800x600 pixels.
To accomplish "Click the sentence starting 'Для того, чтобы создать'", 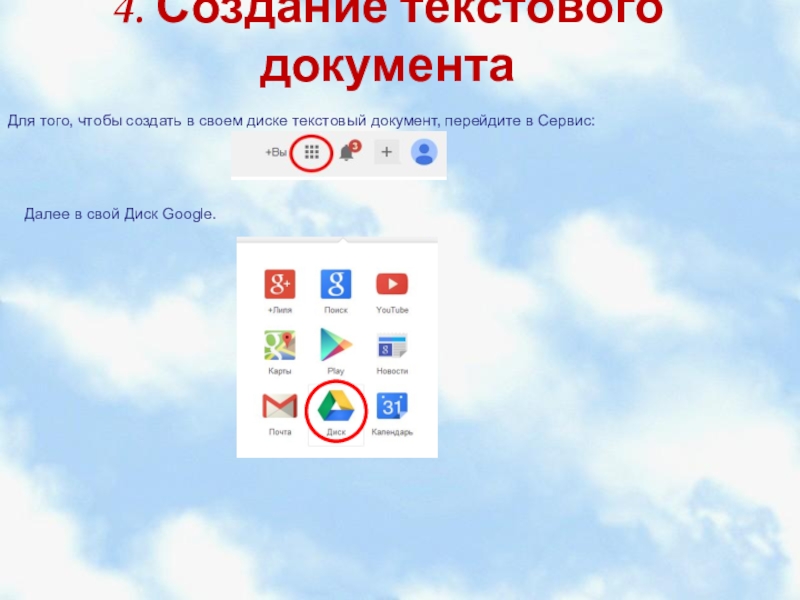I will click(x=301, y=121).
